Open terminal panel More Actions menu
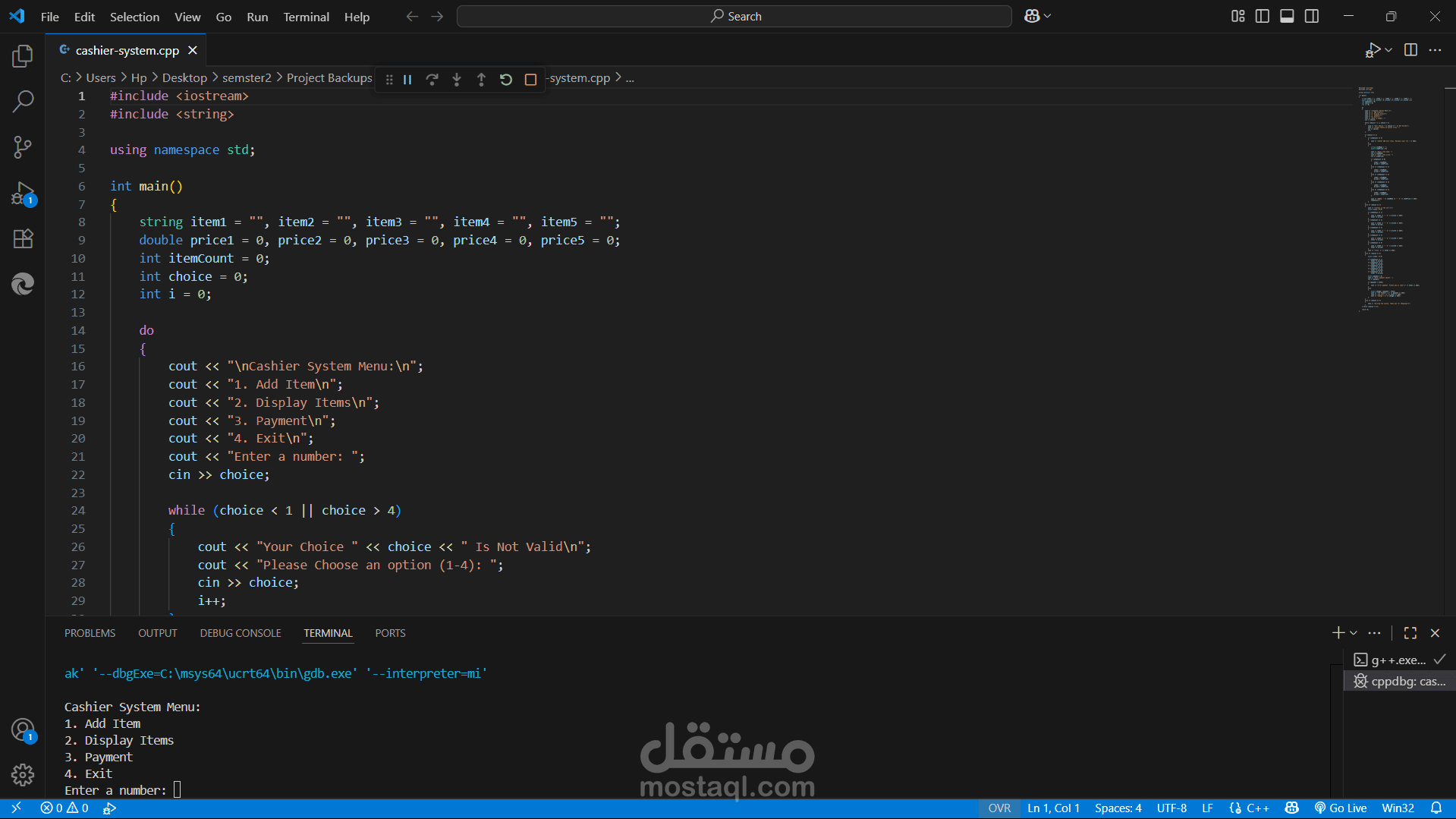This screenshot has height=819, width=1456. pyautogui.click(x=1374, y=633)
